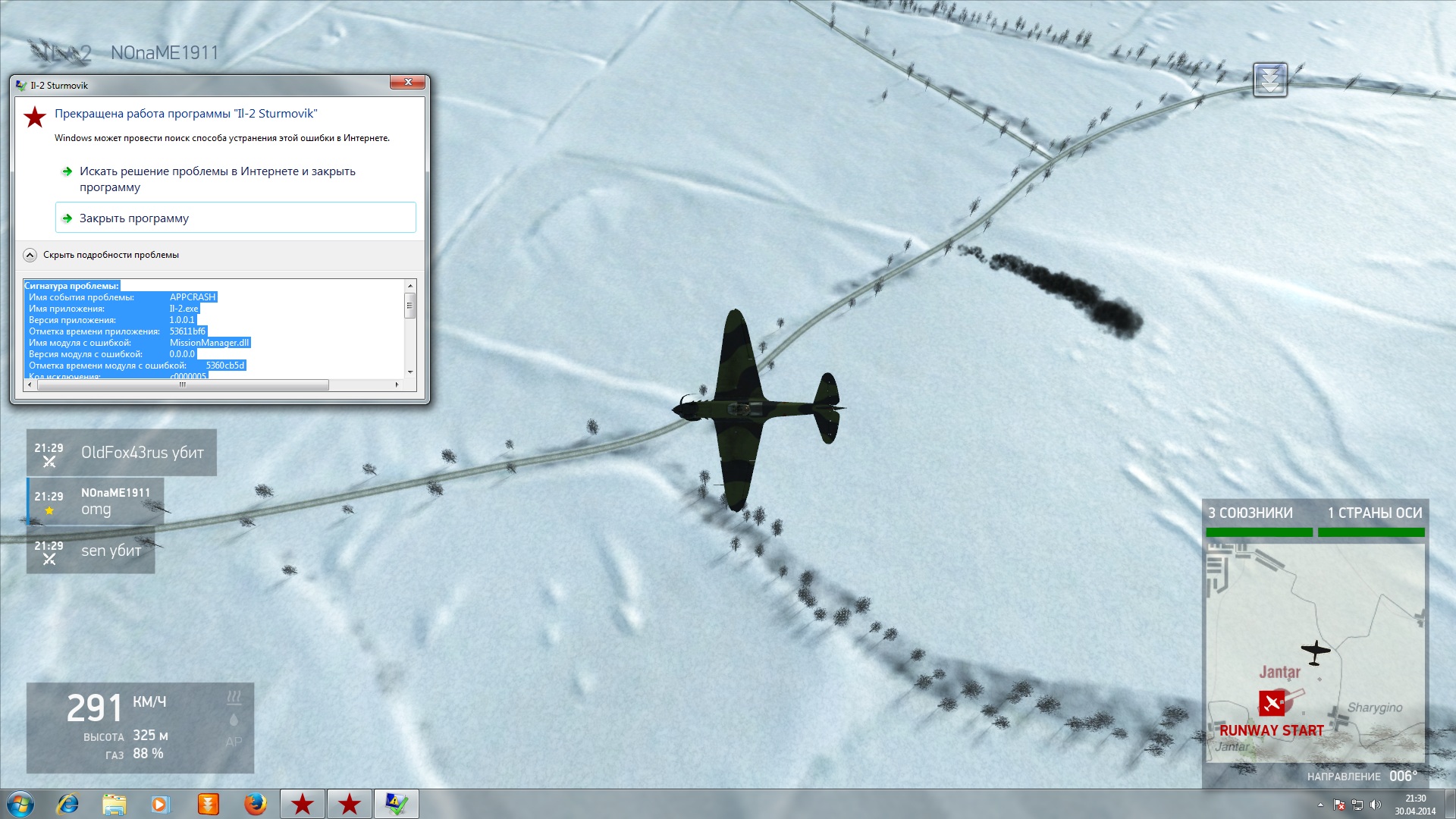Choose search for solution online and close program
Image resolution: width=1456 pixels, height=819 pixels.
[235, 179]
